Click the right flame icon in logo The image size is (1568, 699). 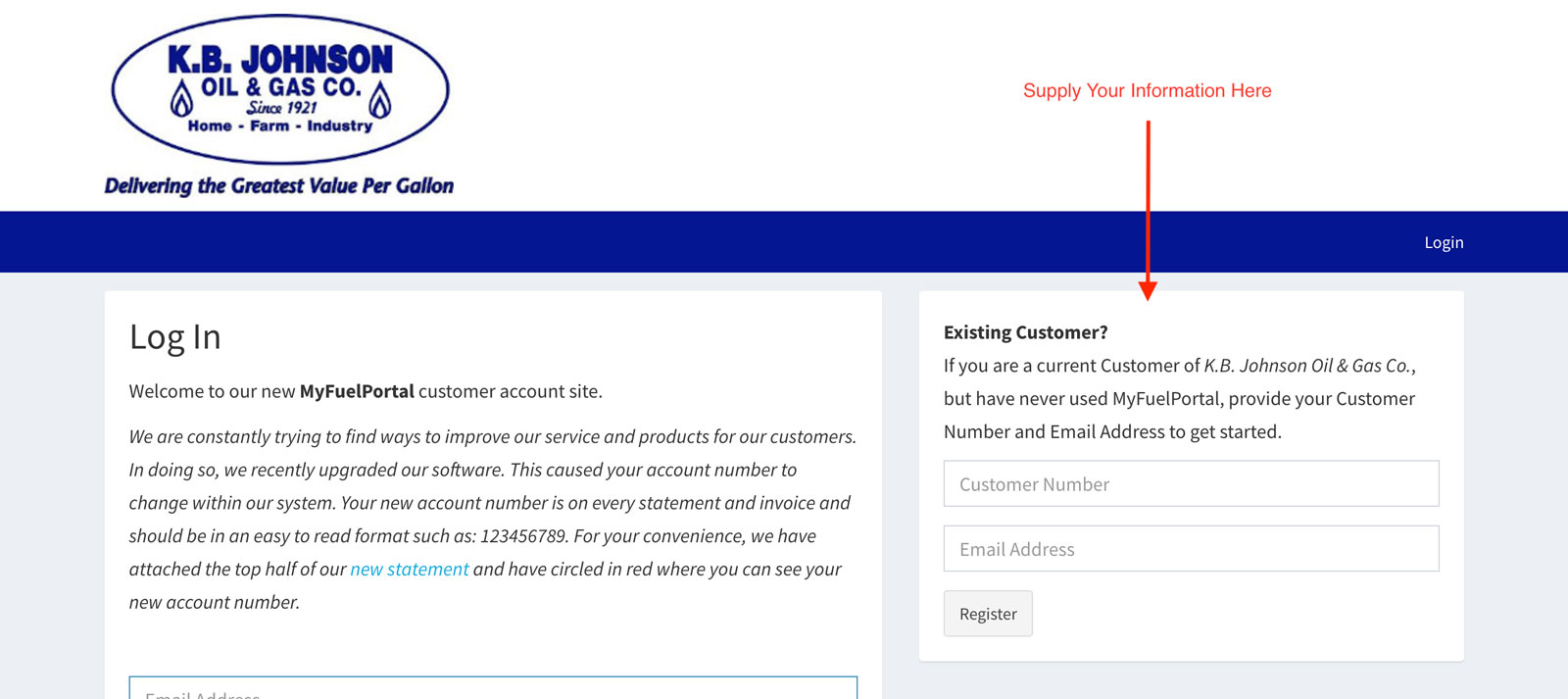[380, 100]
